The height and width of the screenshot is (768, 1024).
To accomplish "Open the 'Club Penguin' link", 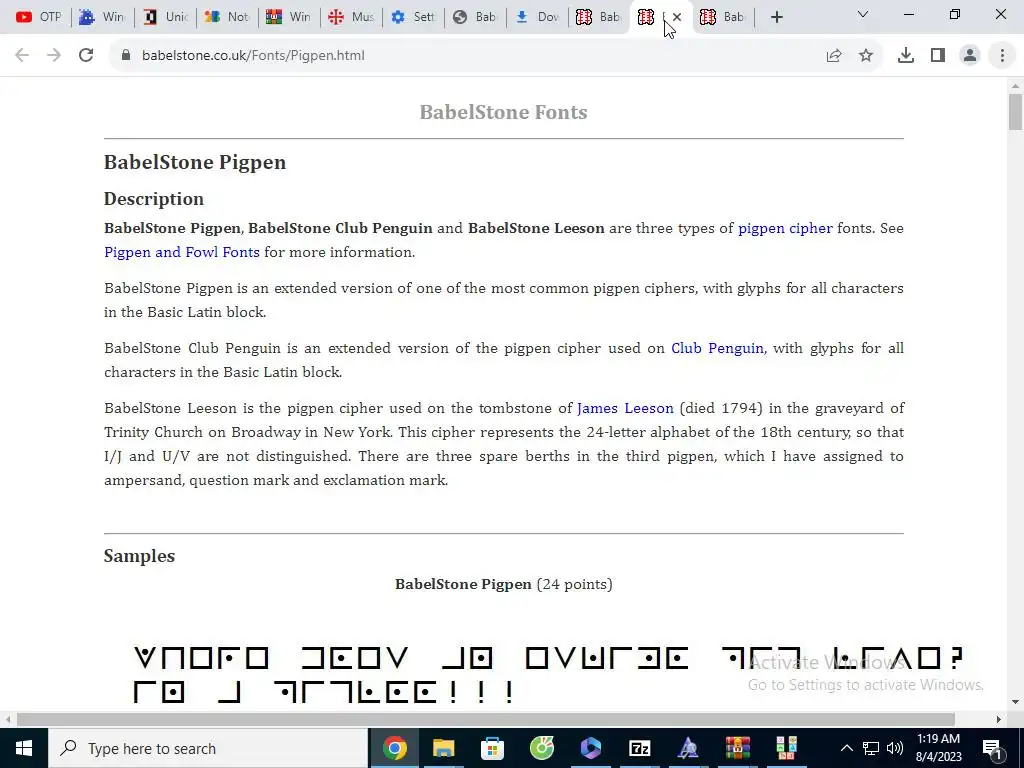I will pos(717,348).
